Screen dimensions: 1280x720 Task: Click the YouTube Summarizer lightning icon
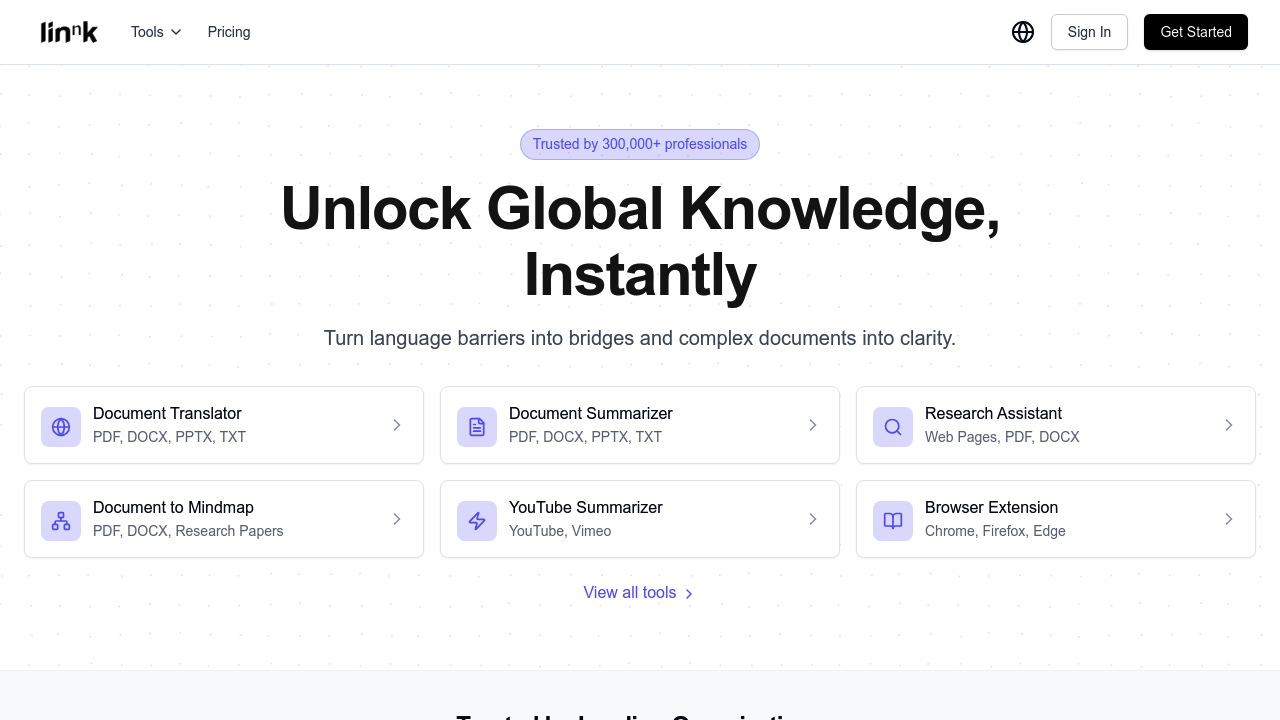(477, 520)
